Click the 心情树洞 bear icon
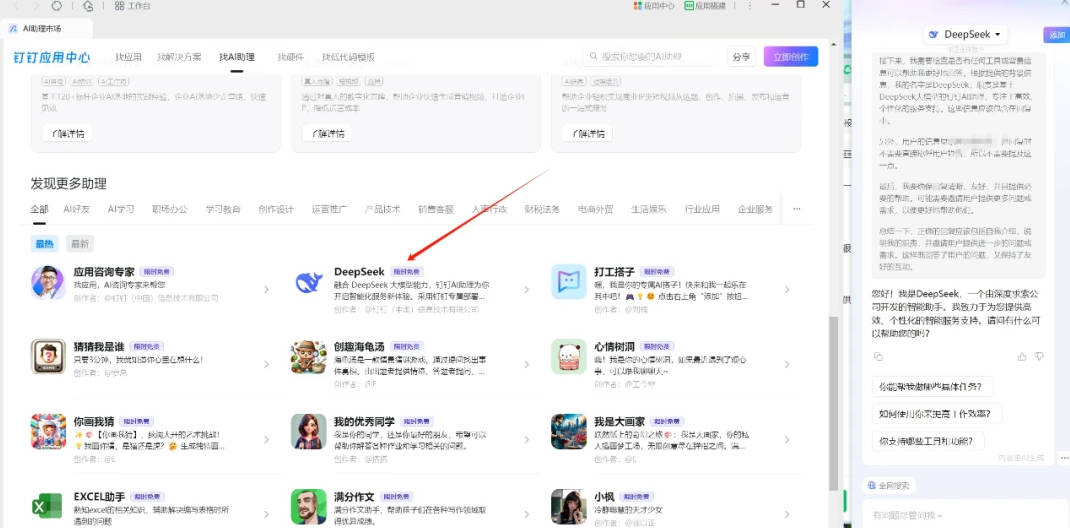 pyautogui.click(x=568, y=356)
